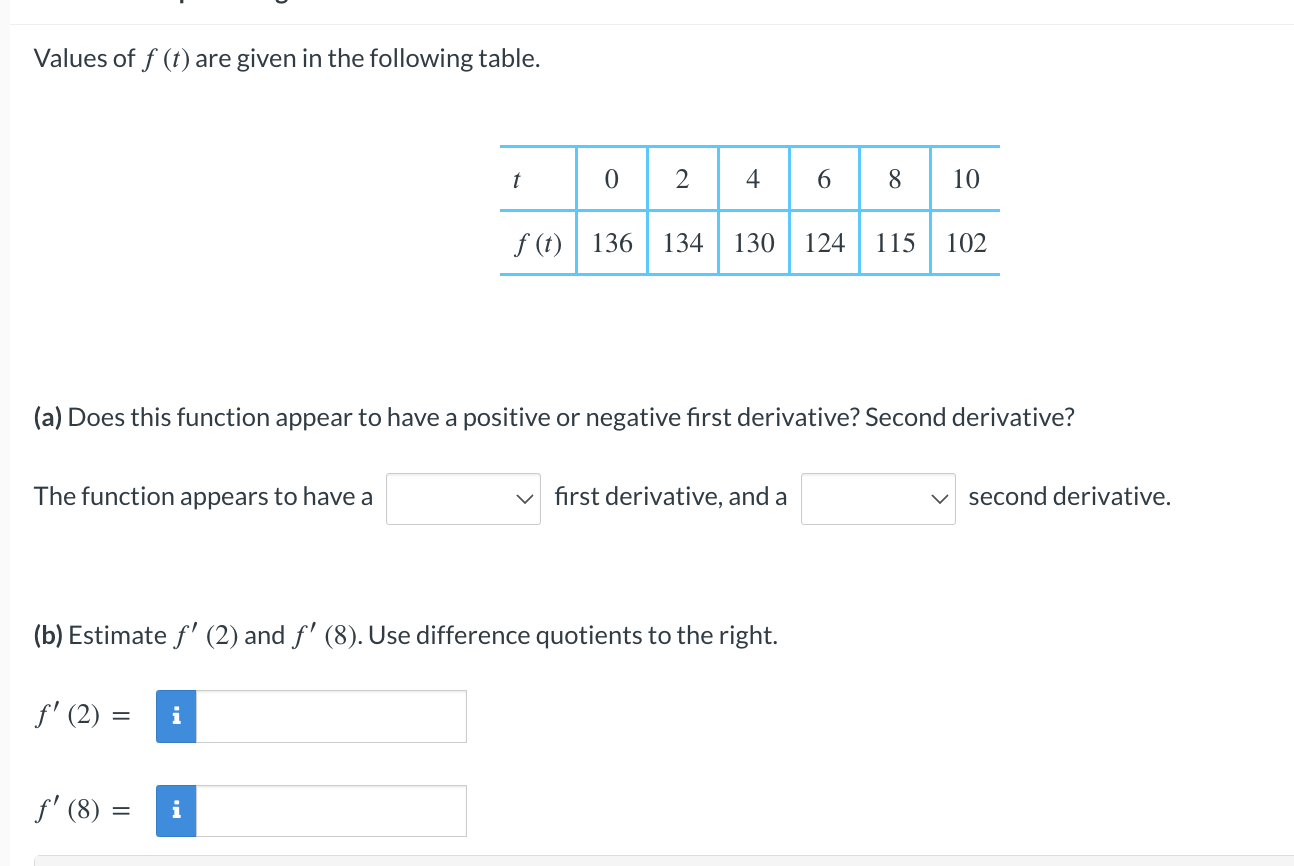The height and width of the screenshot is (866, 1294).
Task: Click the table cell containing value 102
Action: point(964,242)
